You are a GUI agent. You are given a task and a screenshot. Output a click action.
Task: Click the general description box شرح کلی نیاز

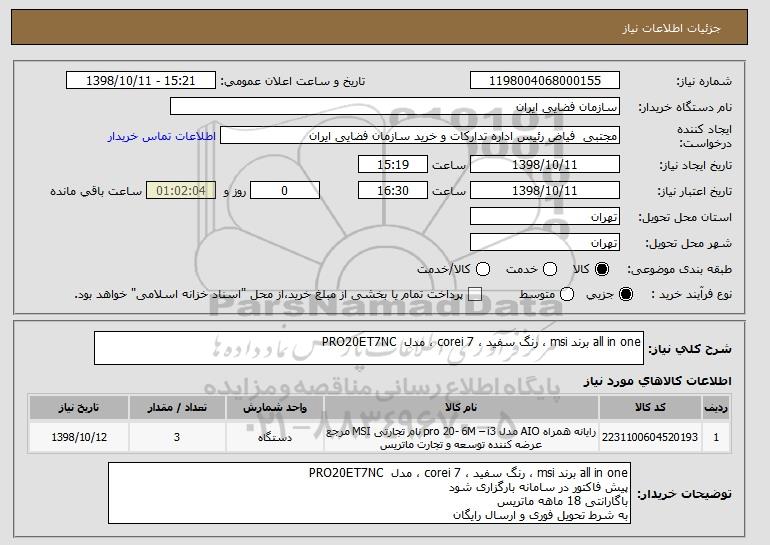point(369,348)
